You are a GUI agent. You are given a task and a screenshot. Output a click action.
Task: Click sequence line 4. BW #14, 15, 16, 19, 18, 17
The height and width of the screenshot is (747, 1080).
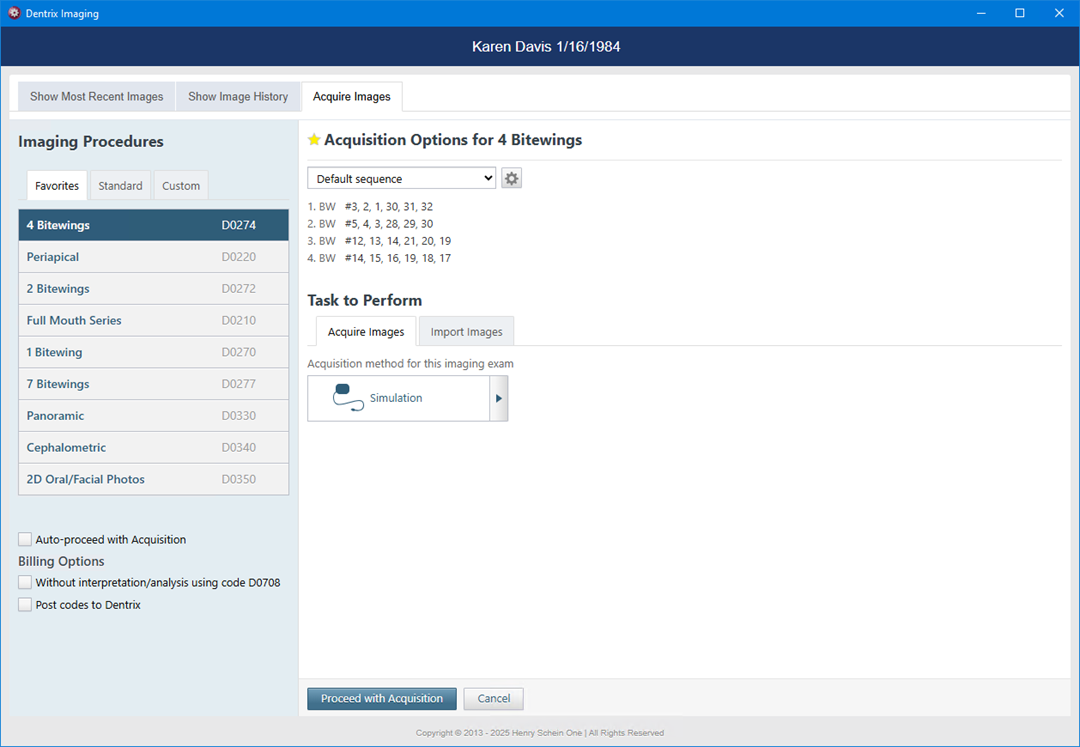tap(380, 258)
